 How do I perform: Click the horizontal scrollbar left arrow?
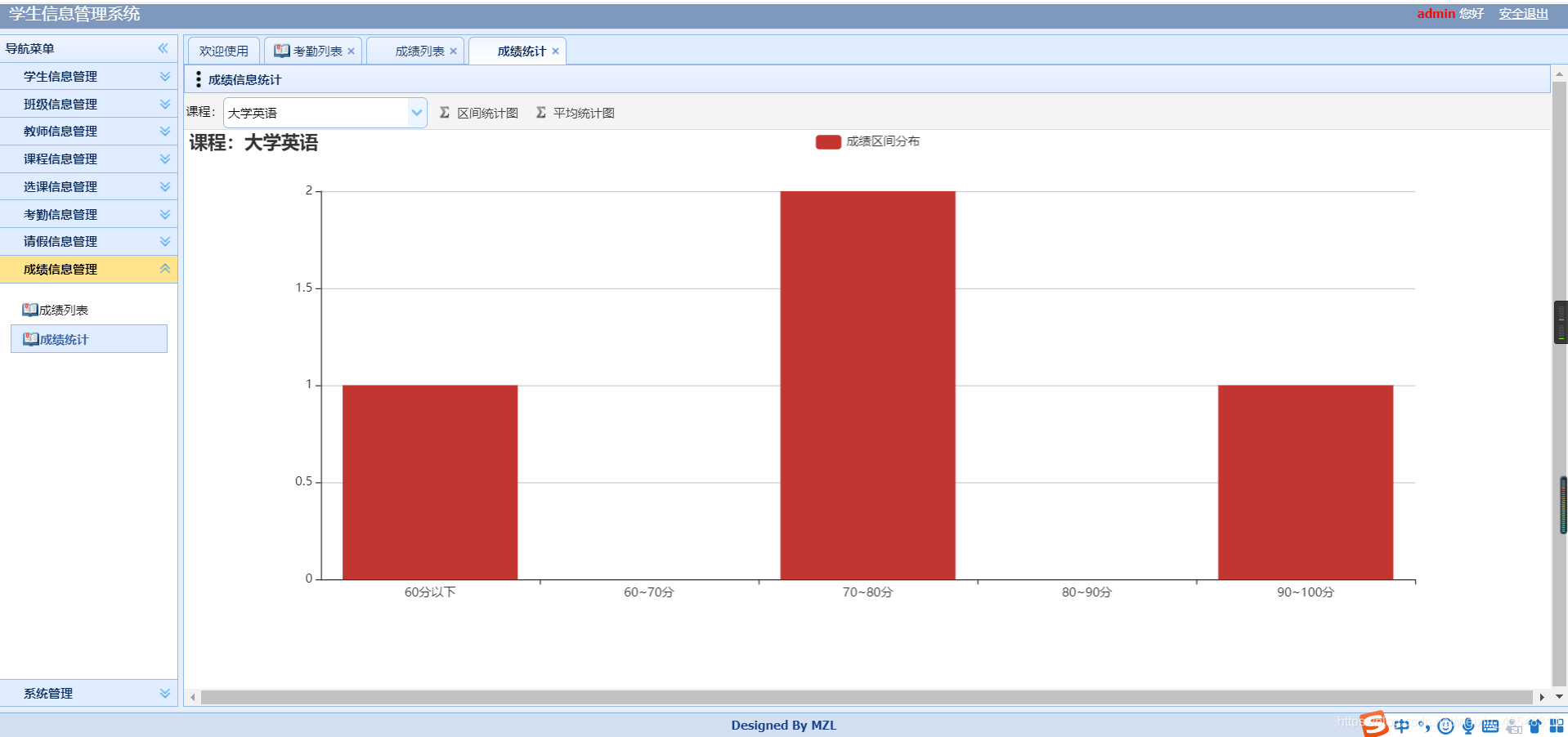(x=193, y=697)
